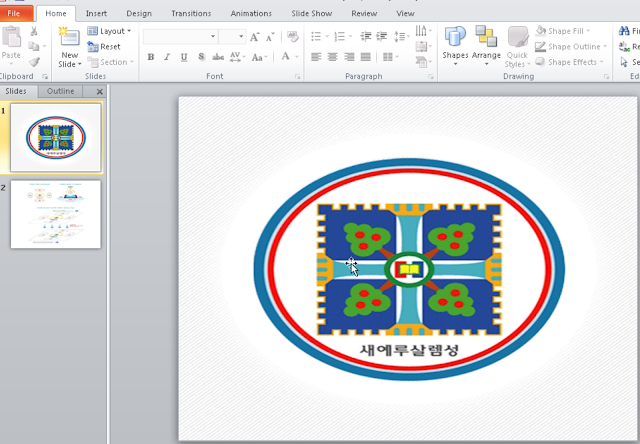This screenshot has height=444, width=640.
Task: Open the File tab
Action: [x=16, y=13]
